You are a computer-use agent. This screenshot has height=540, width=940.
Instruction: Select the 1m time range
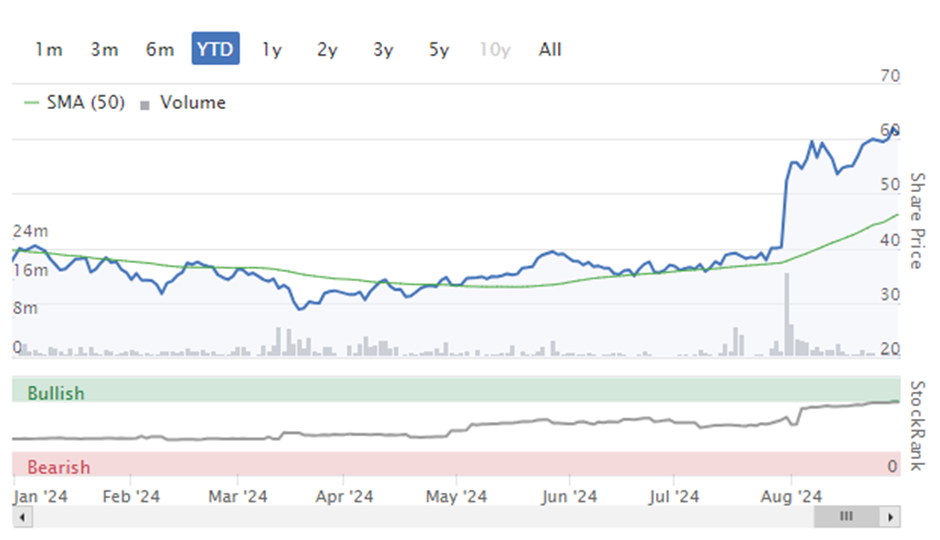[x=49, y=49]
